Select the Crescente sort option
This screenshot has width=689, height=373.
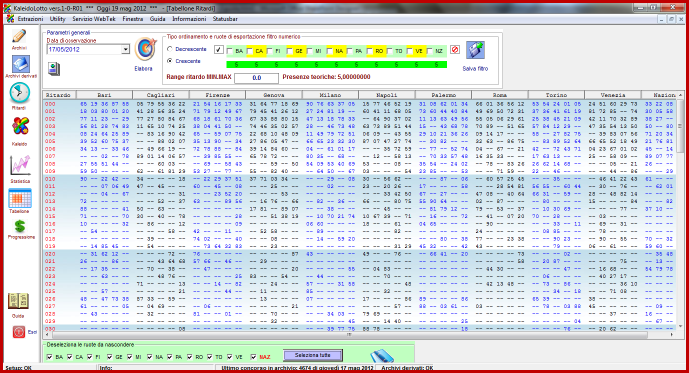click(170, 61)
